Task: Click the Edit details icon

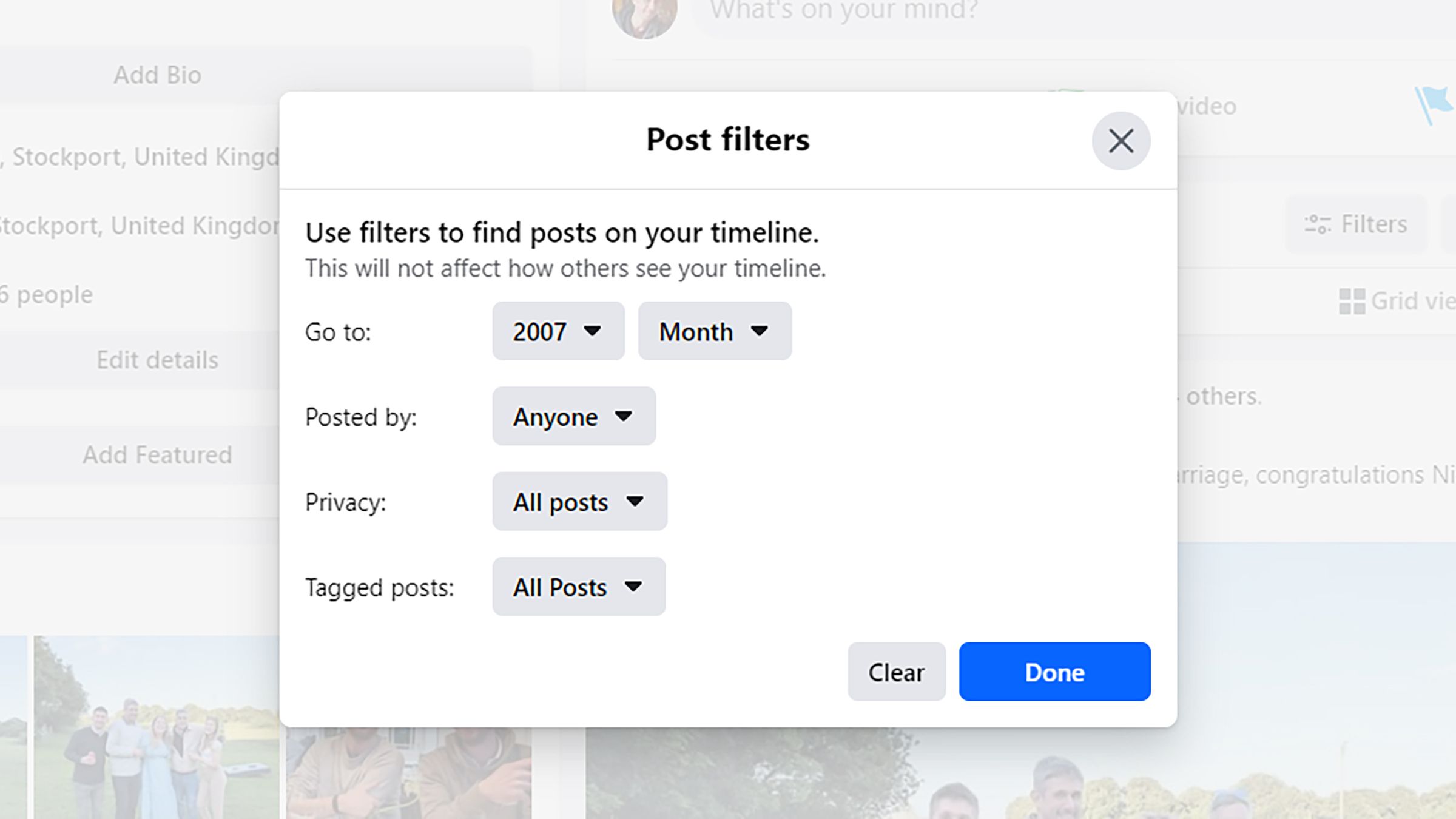Action: pyautogui.click(x=157, y=359)
